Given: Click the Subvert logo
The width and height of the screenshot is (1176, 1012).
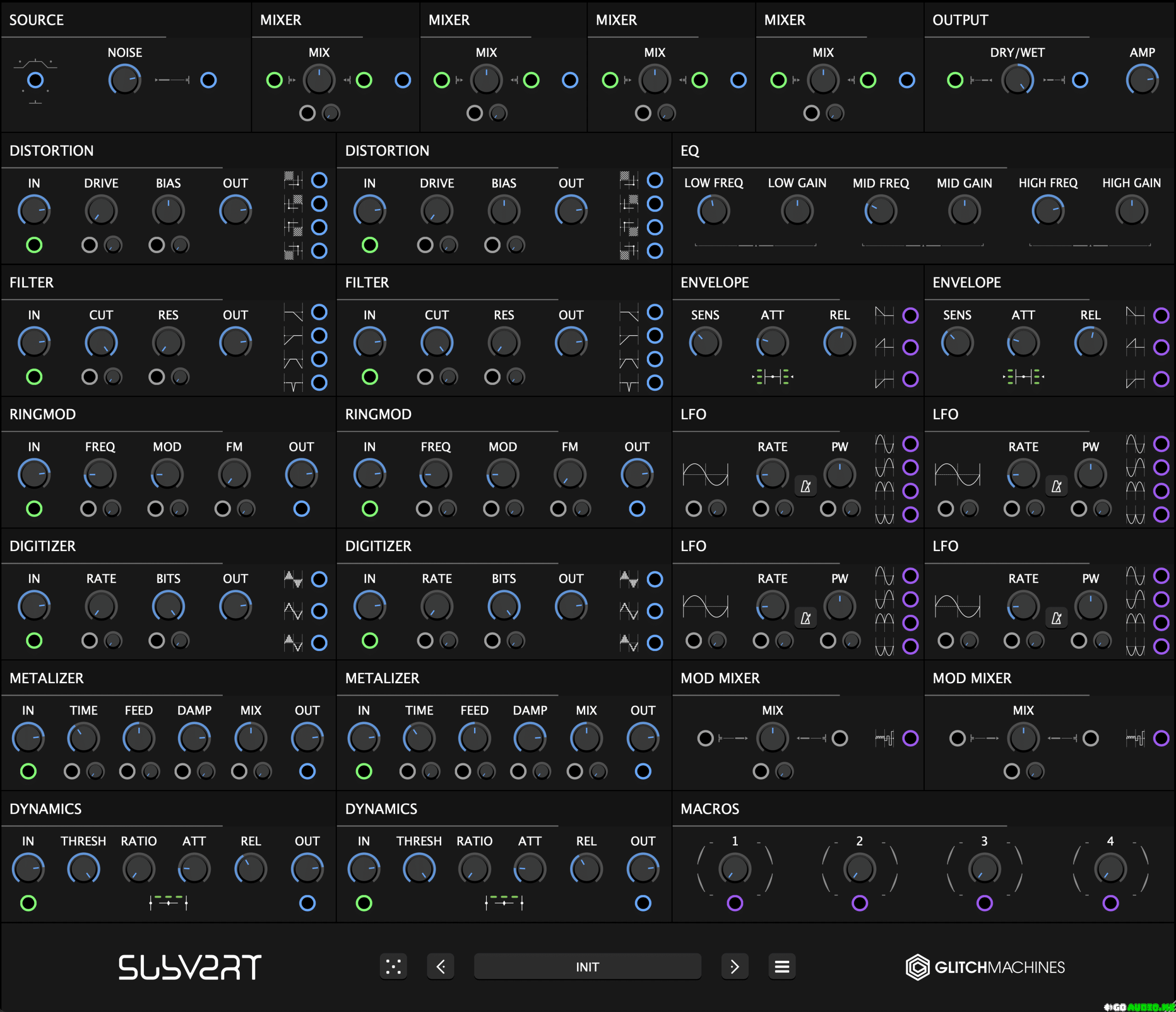Looking at the screenshot, I should (190, 967).
